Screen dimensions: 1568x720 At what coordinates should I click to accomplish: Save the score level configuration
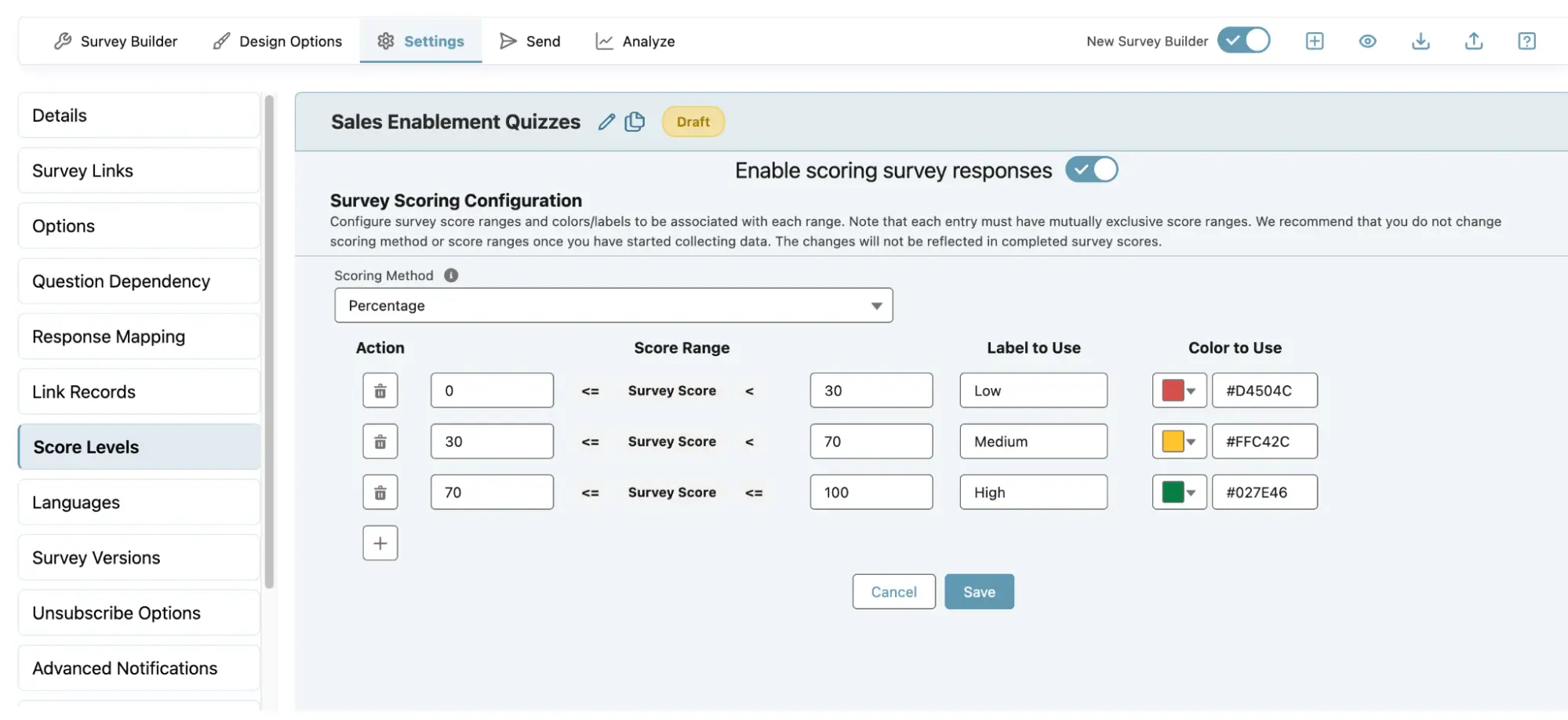(x=979, y=592)
